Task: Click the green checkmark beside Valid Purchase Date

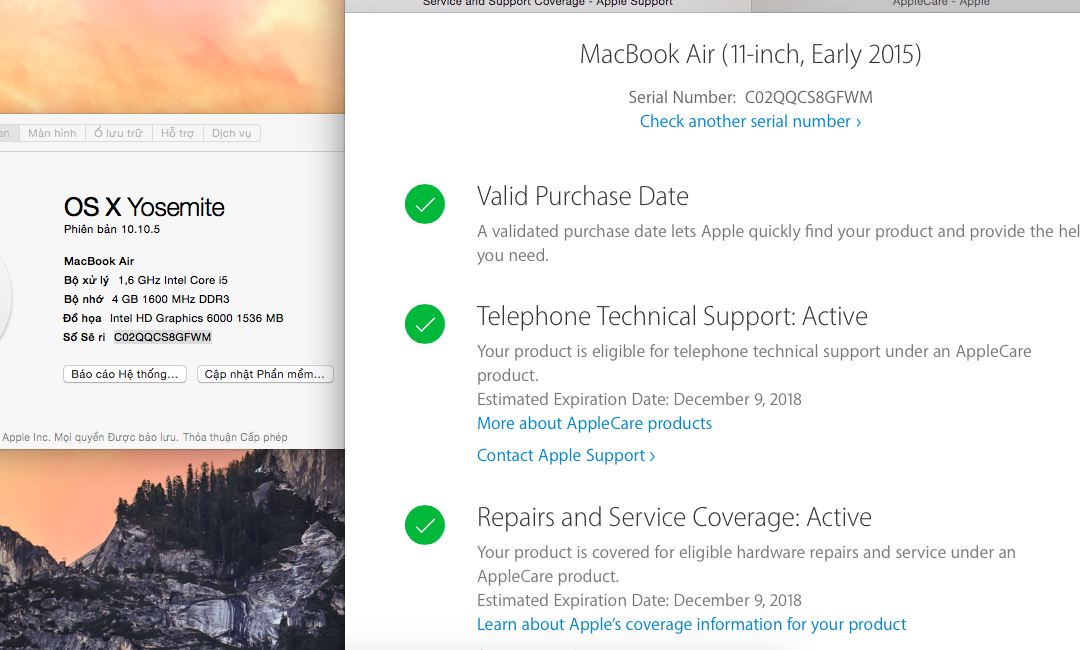Action: (424, 204)
